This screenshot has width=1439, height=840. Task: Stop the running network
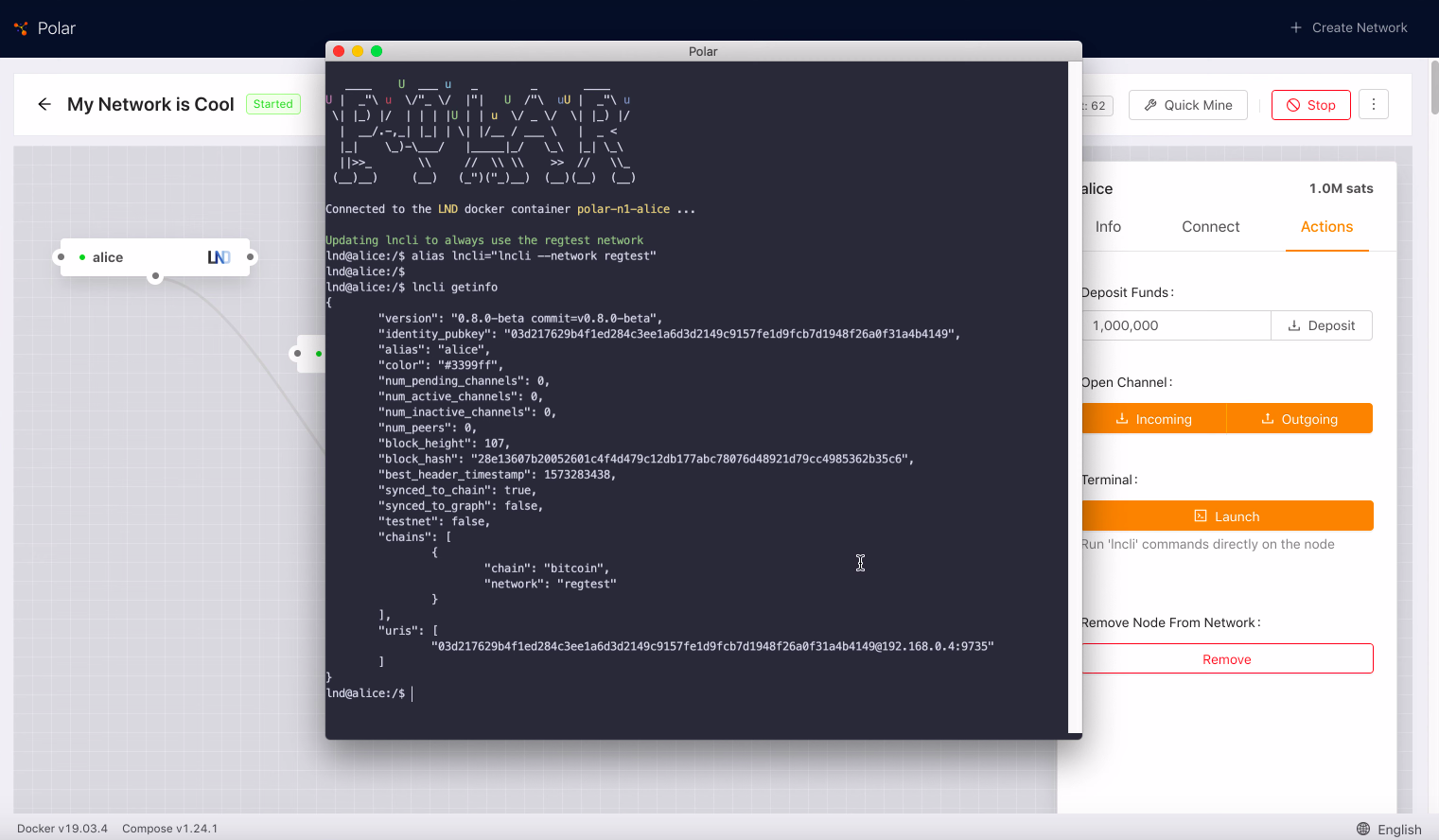coord(1311,105)
